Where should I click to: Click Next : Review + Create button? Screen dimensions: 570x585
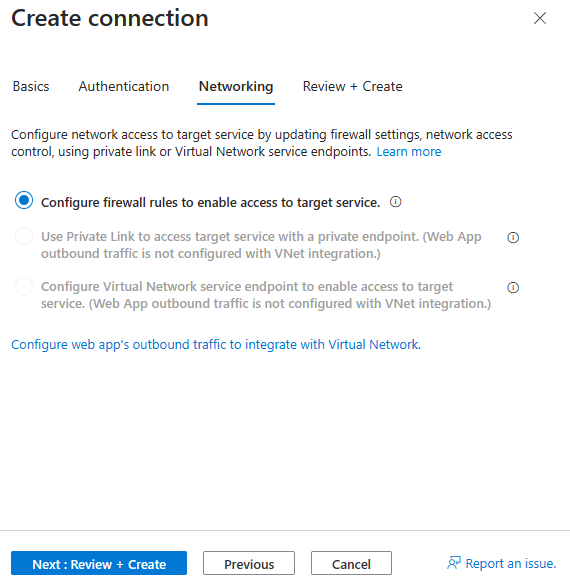[99, 563]
